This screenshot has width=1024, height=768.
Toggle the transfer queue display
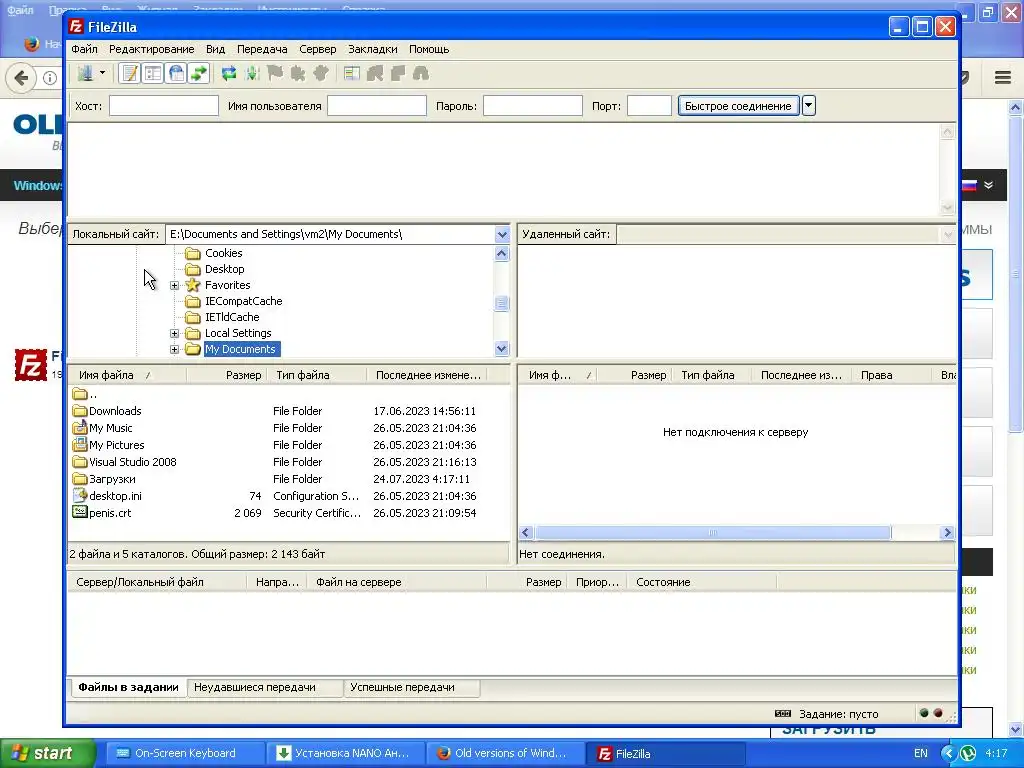199,73
